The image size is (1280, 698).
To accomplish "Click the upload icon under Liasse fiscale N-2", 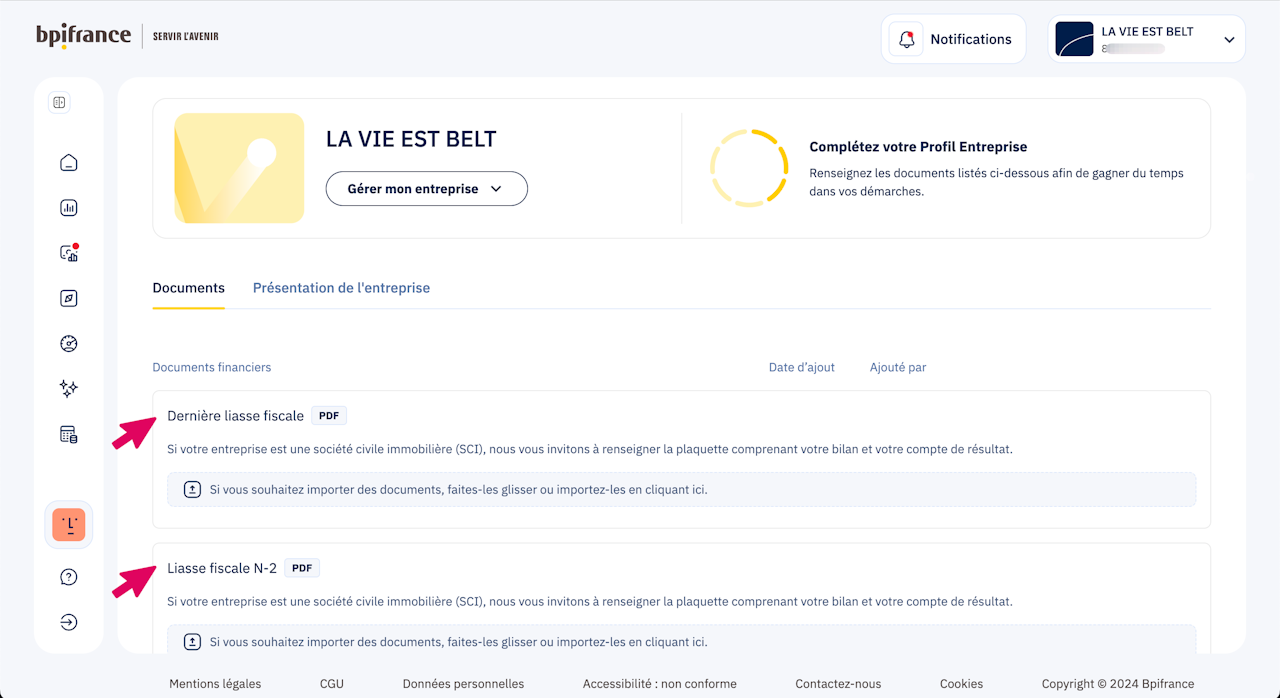I will pos(192,642).
